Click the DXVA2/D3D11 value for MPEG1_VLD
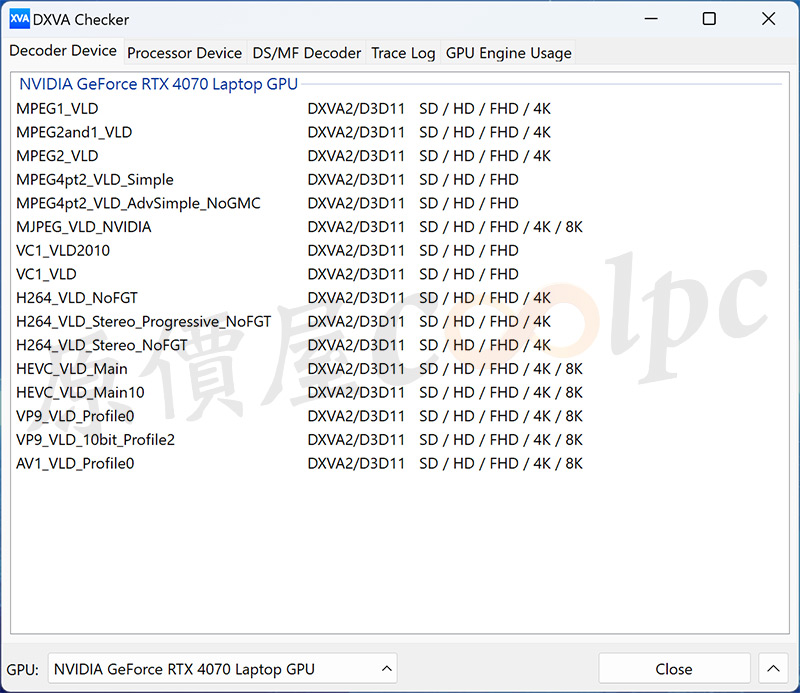The image size is (800, 693). click(x=356, y=109)
